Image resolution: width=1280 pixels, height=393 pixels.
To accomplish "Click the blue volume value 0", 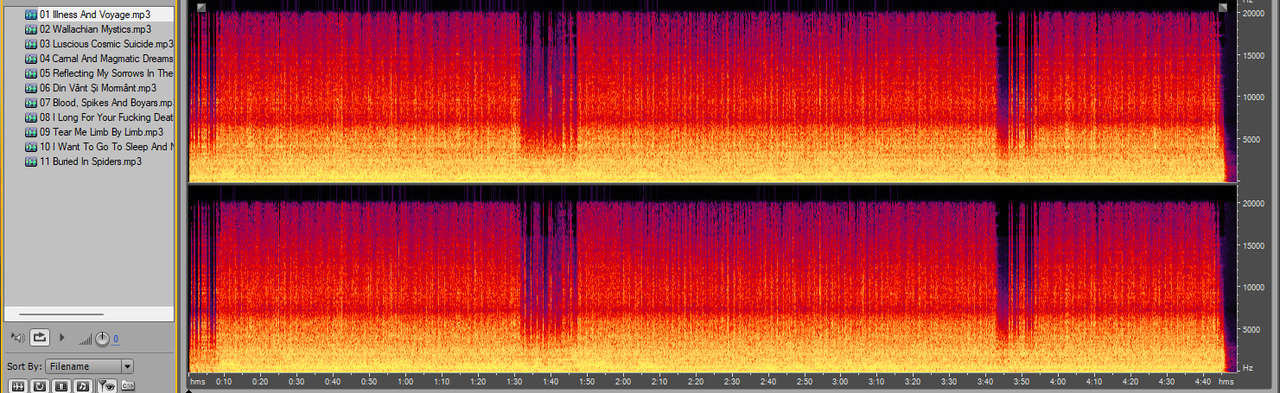I will 115,339.
